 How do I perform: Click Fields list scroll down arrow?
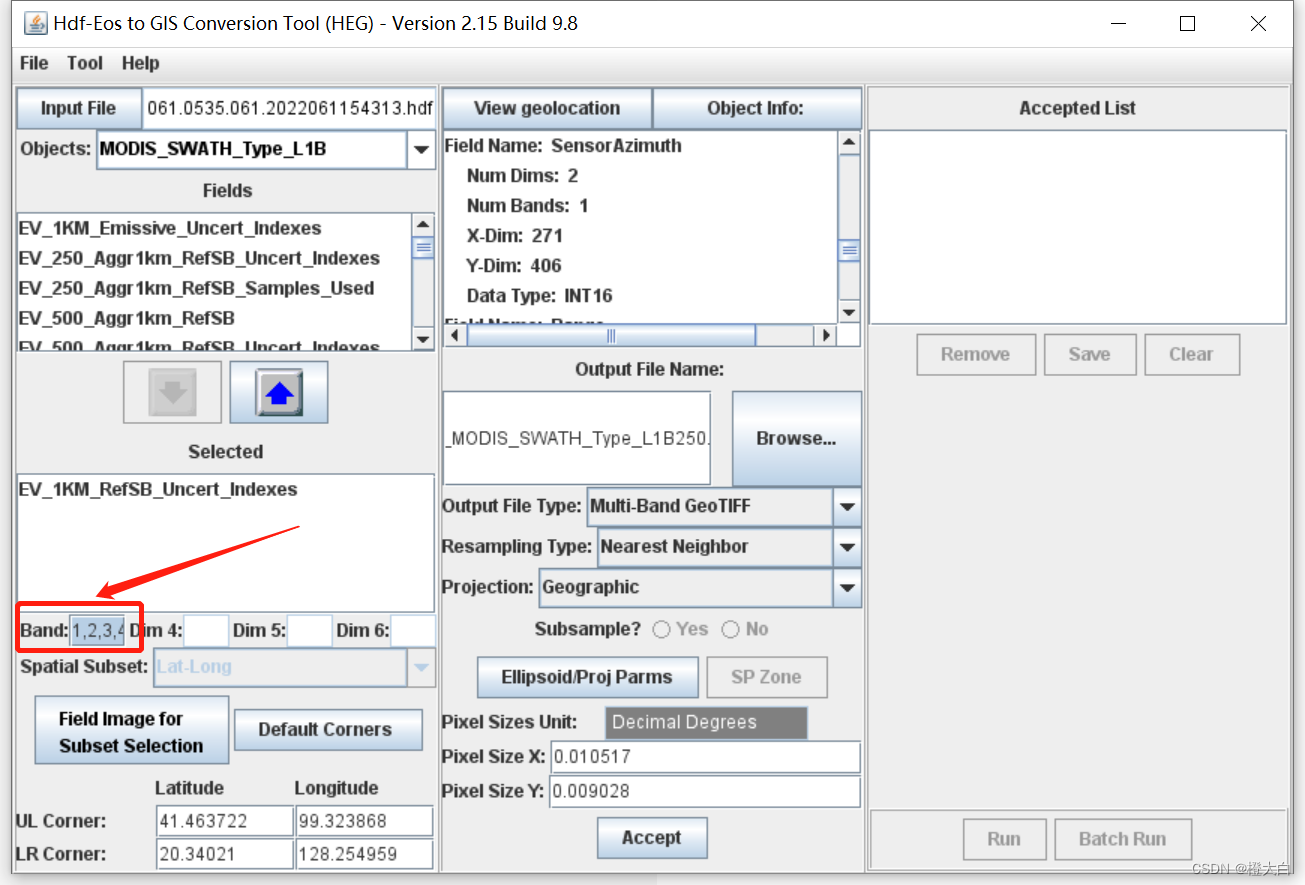(423, 339)
